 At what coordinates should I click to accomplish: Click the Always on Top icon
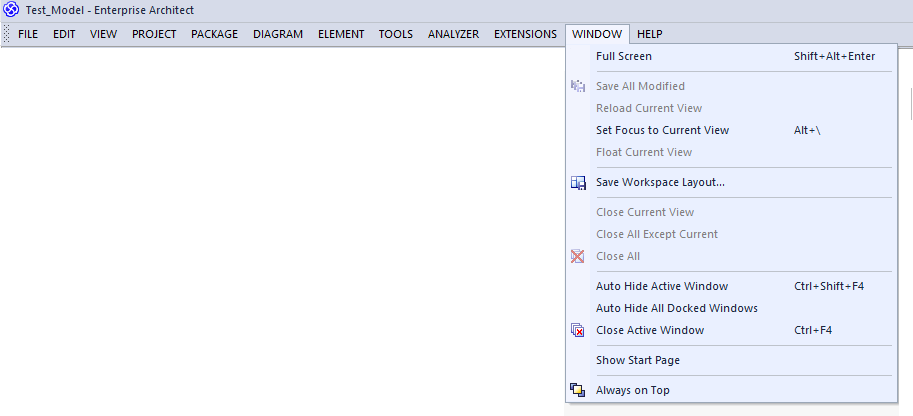click(578, 390)
